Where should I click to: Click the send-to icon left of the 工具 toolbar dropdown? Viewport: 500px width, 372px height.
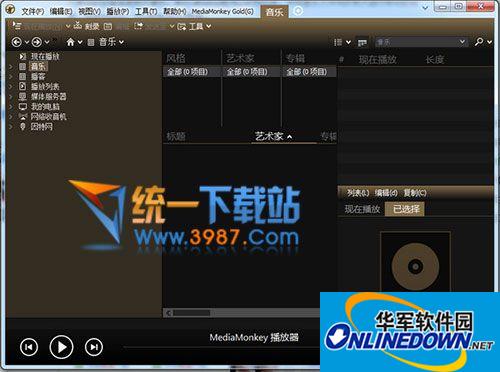coord(138,26)
